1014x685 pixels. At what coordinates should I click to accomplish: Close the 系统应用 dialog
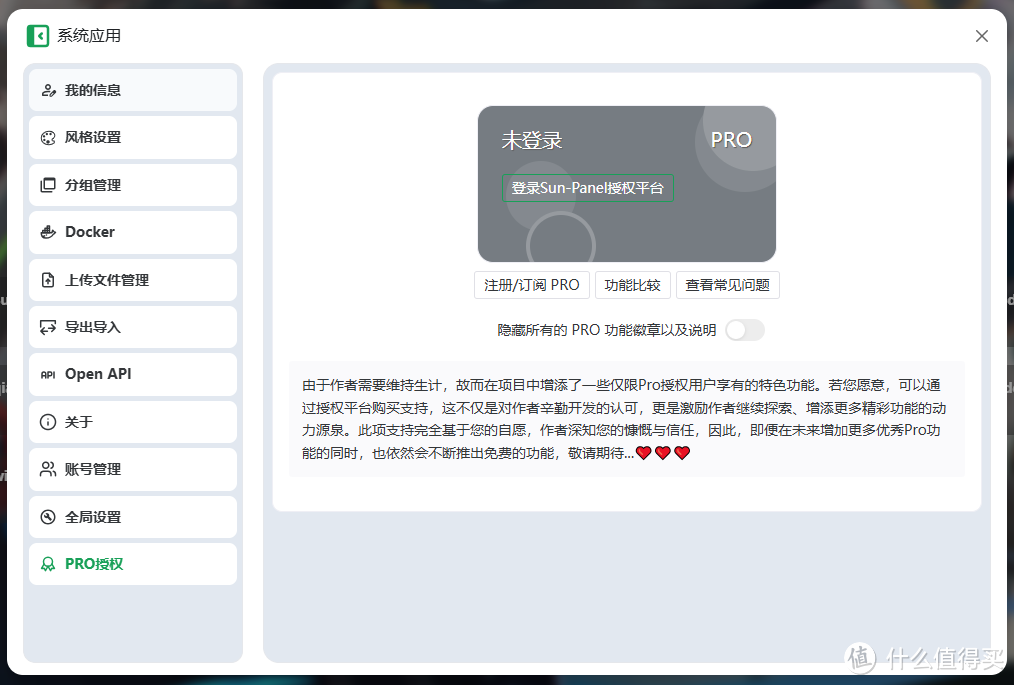click(x=982, y=36)
